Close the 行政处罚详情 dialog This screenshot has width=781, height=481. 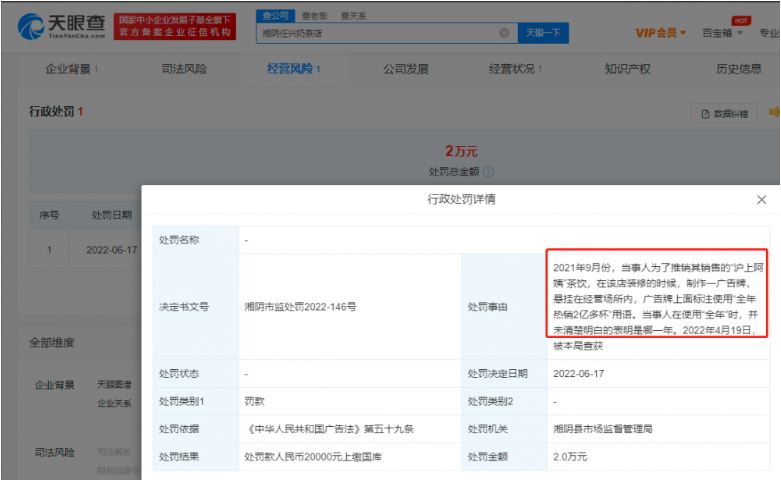761,200
